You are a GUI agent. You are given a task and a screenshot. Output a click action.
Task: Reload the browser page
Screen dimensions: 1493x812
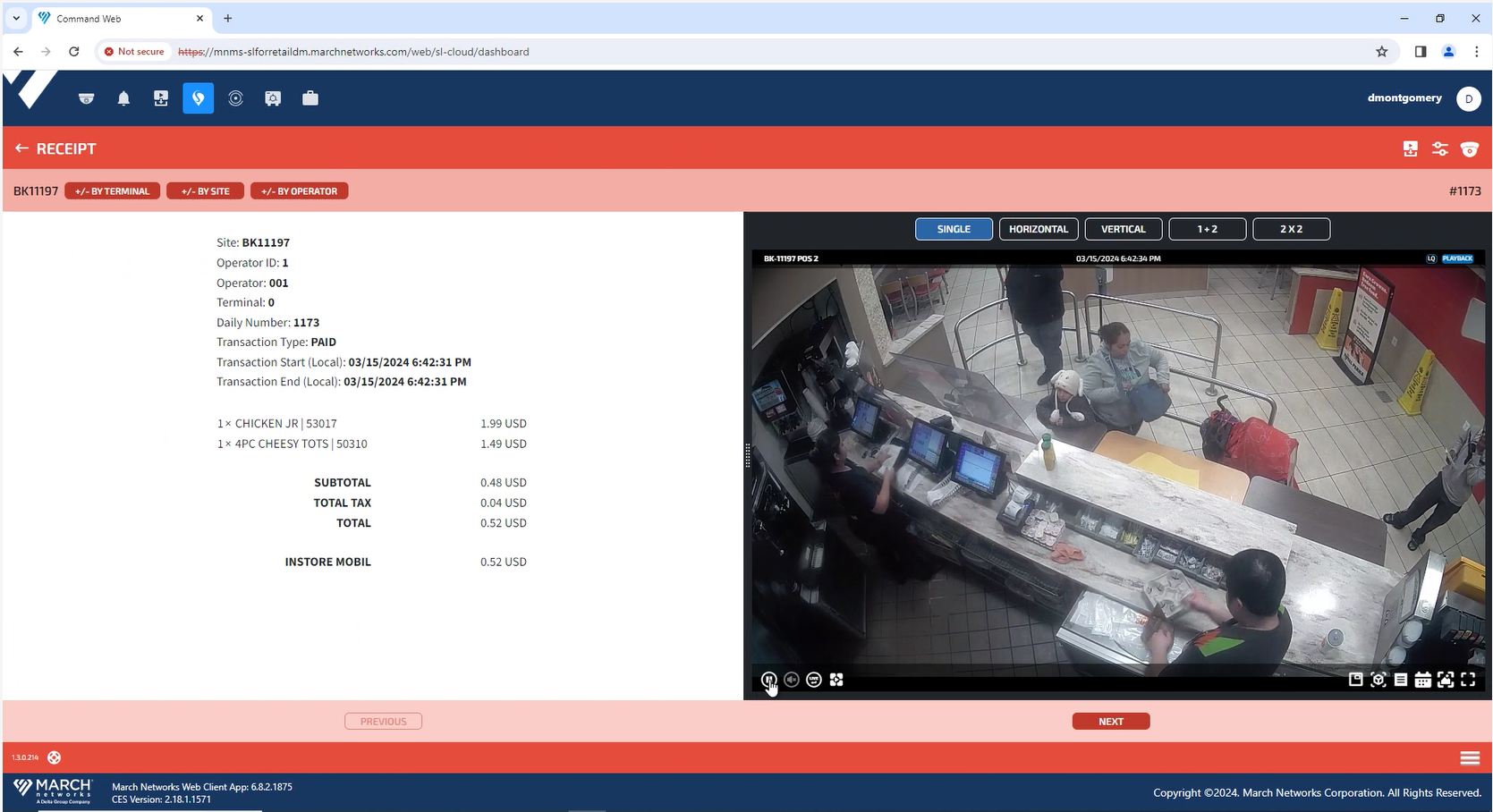click(x=74, y=52)
